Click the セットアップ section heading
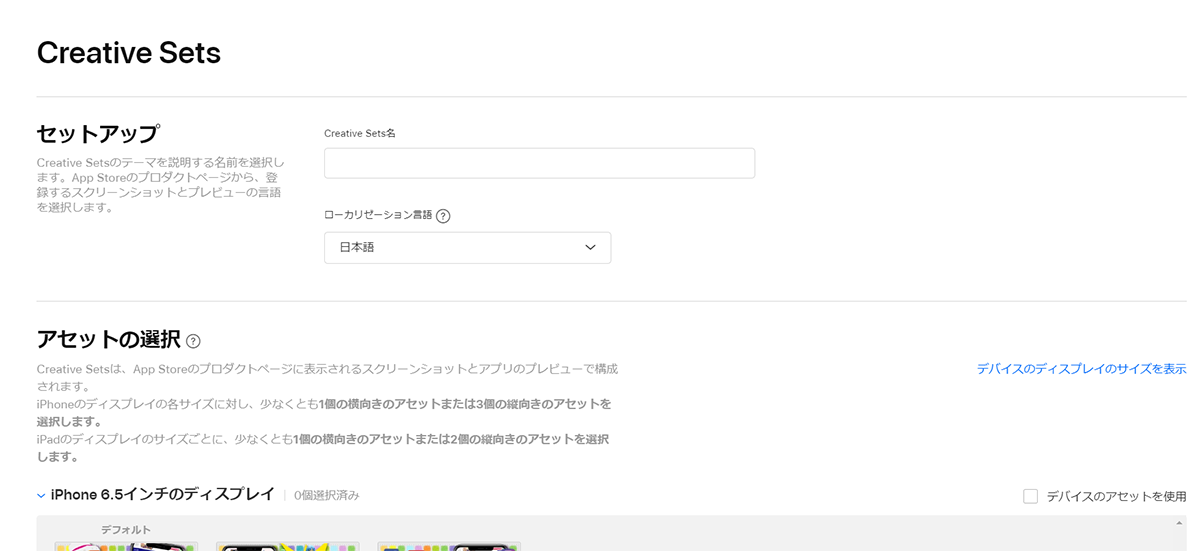The width and height of the screenshot is (1200, 551). pos(98,133)
